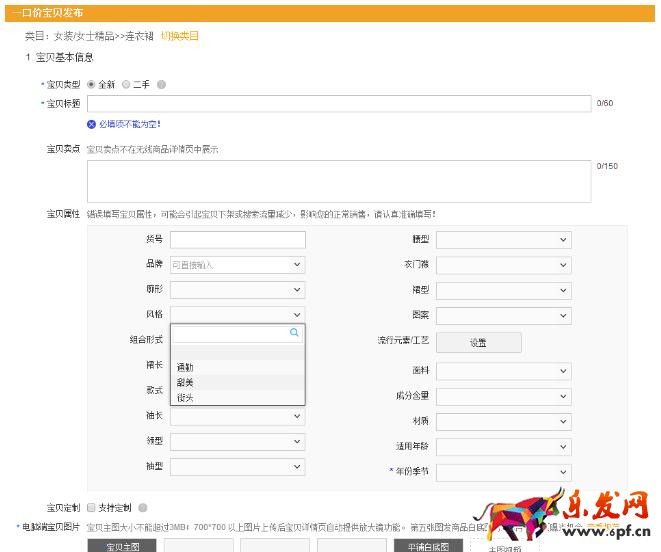Expand the 年份季节 dropdown
This screenshot has width=661, height=552.
[503, 472]
